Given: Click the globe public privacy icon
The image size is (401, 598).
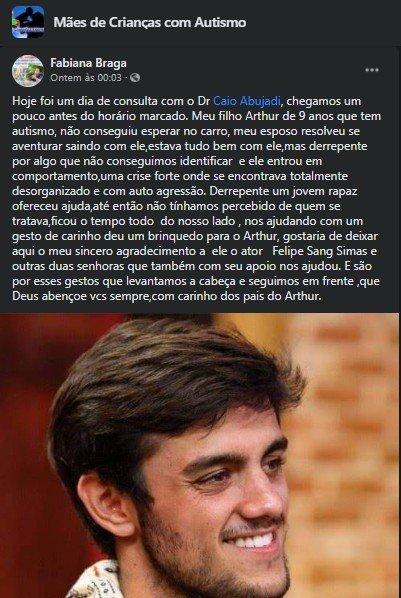Looking at the screenshot, I should pos(135,78).
